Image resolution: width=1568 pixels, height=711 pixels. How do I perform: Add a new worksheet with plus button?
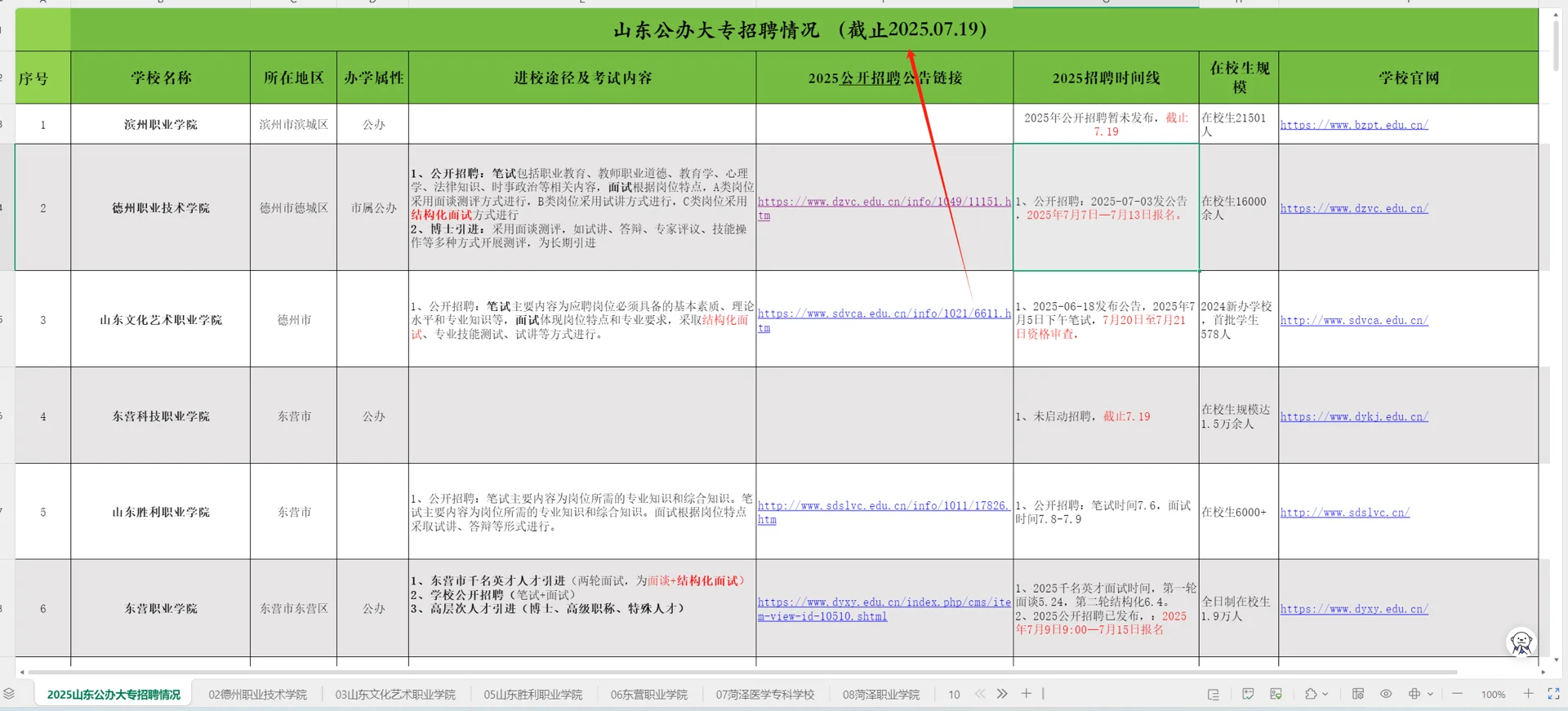tap(1027, 694)
